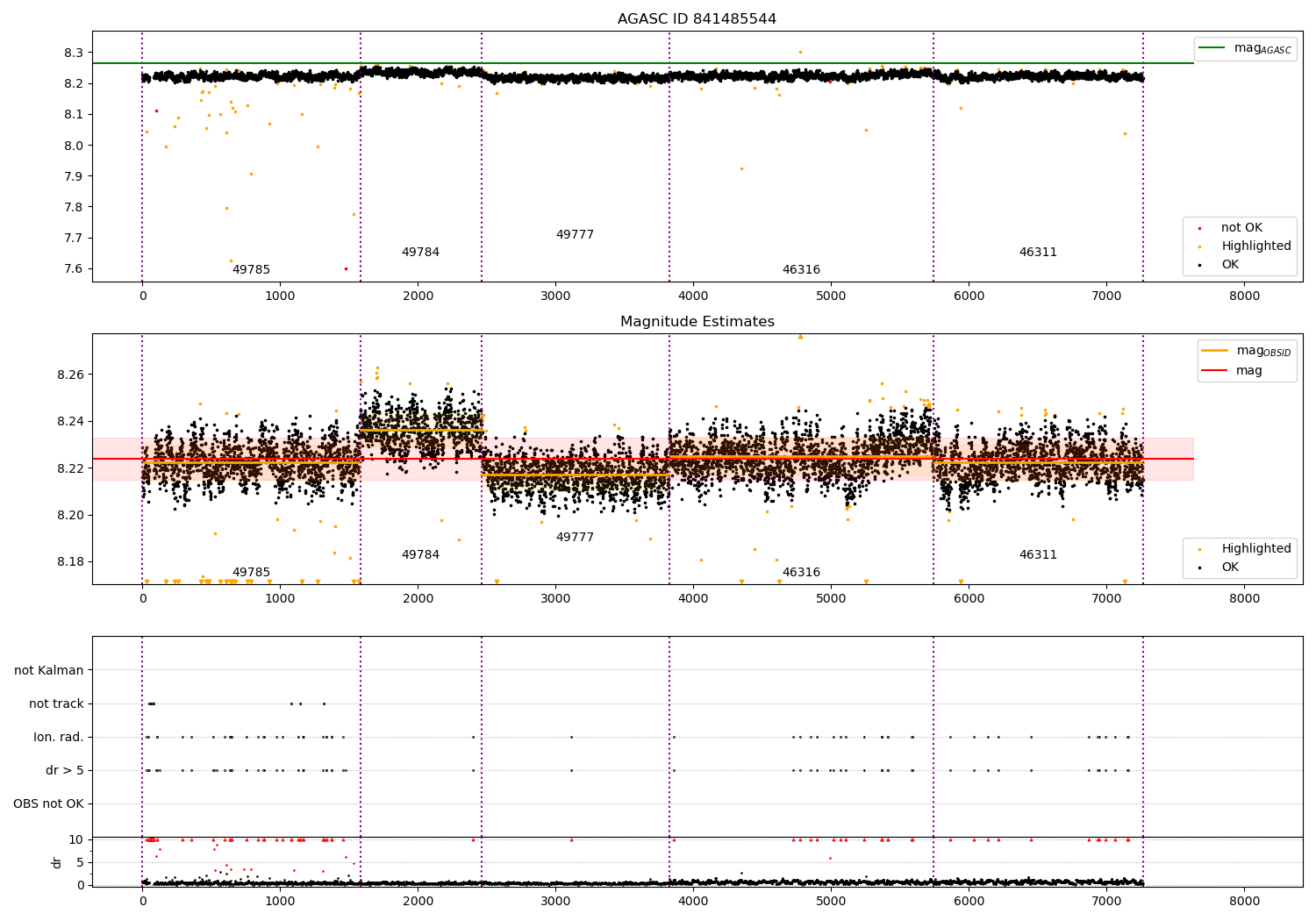Click the 'not Kalman' row label
This screenshot has height=921, width=1316.
49,671
